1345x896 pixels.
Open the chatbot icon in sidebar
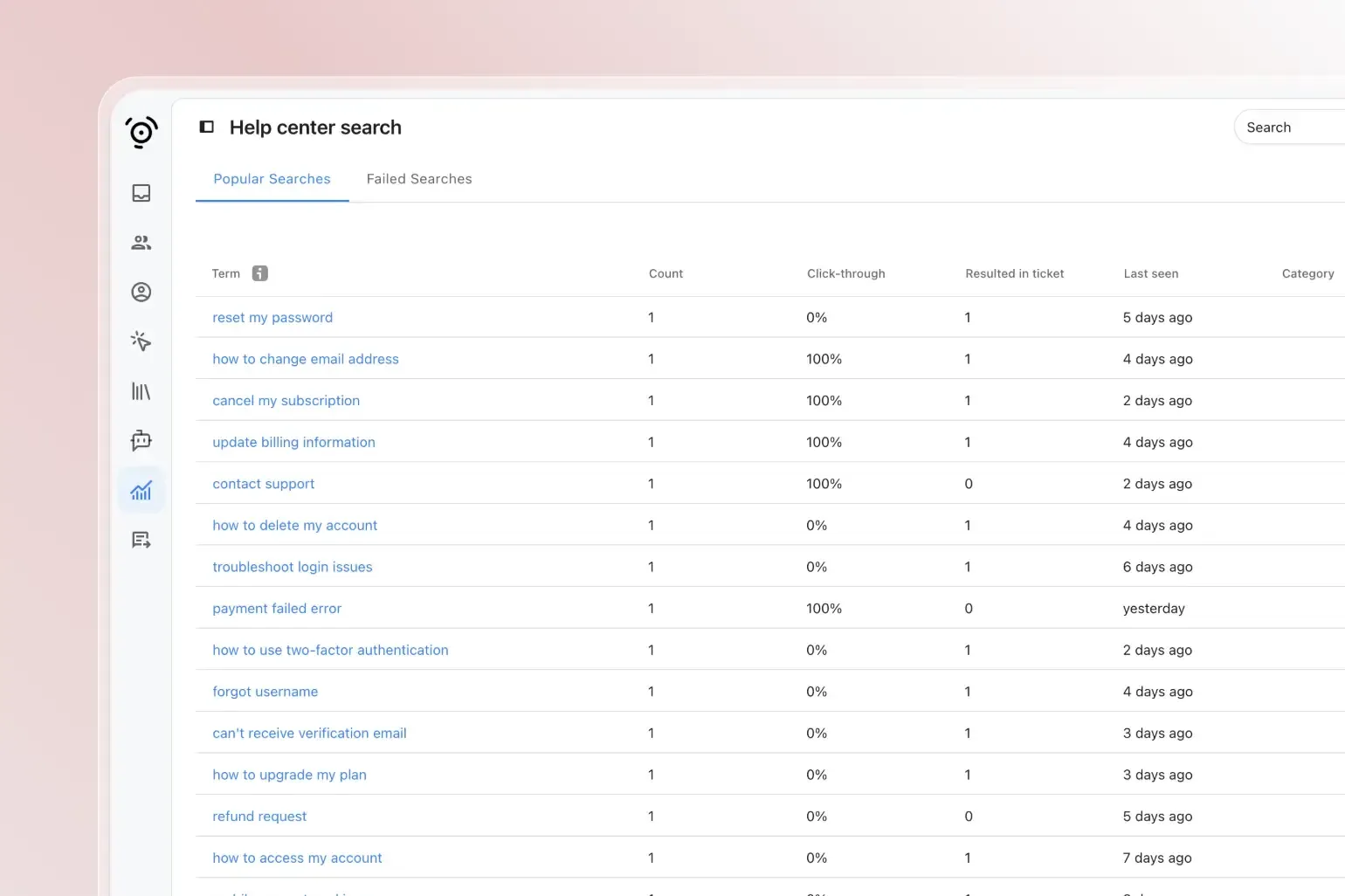pos(141,441)
